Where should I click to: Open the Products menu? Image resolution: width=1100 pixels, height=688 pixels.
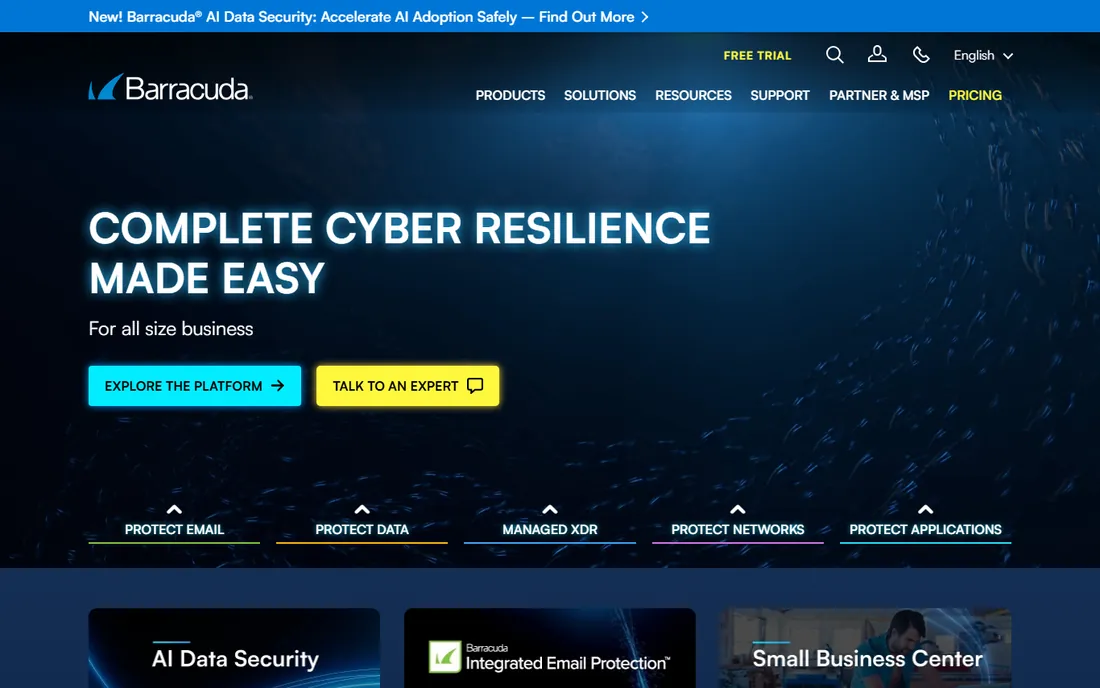(510, 95)
